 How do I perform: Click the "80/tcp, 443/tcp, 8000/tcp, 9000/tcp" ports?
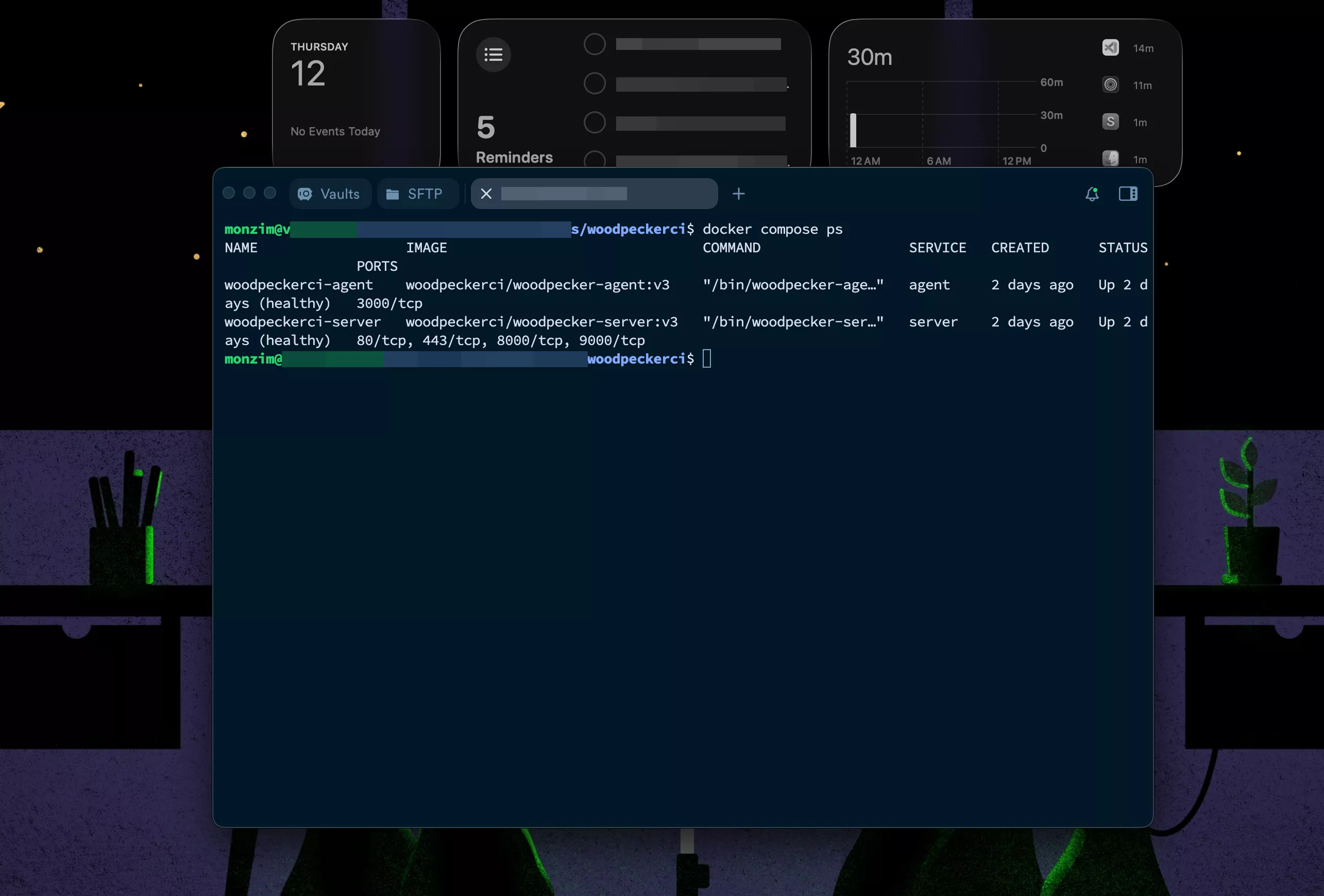tap(500, 340)
